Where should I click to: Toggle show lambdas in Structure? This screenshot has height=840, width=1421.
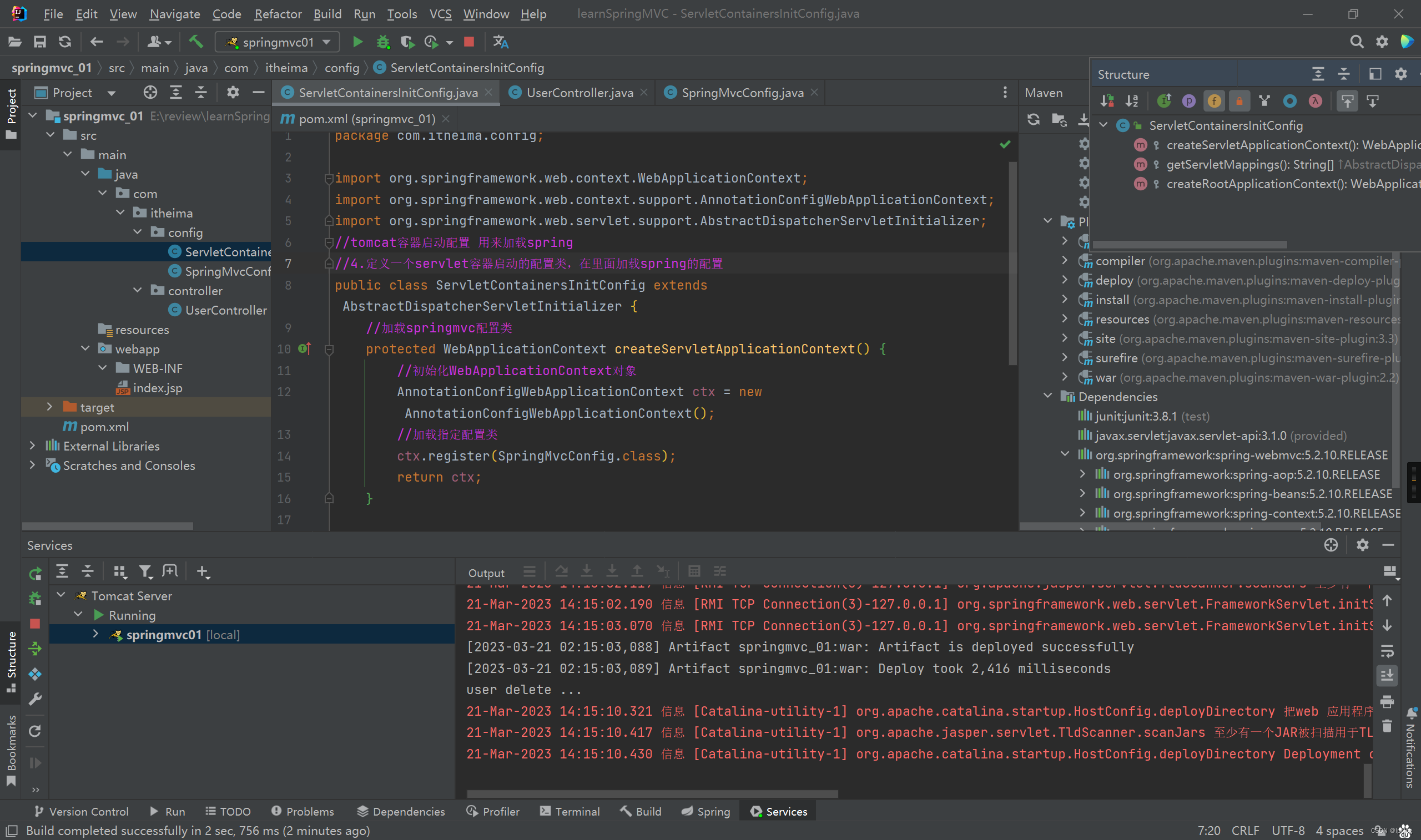click(1315, 102)
